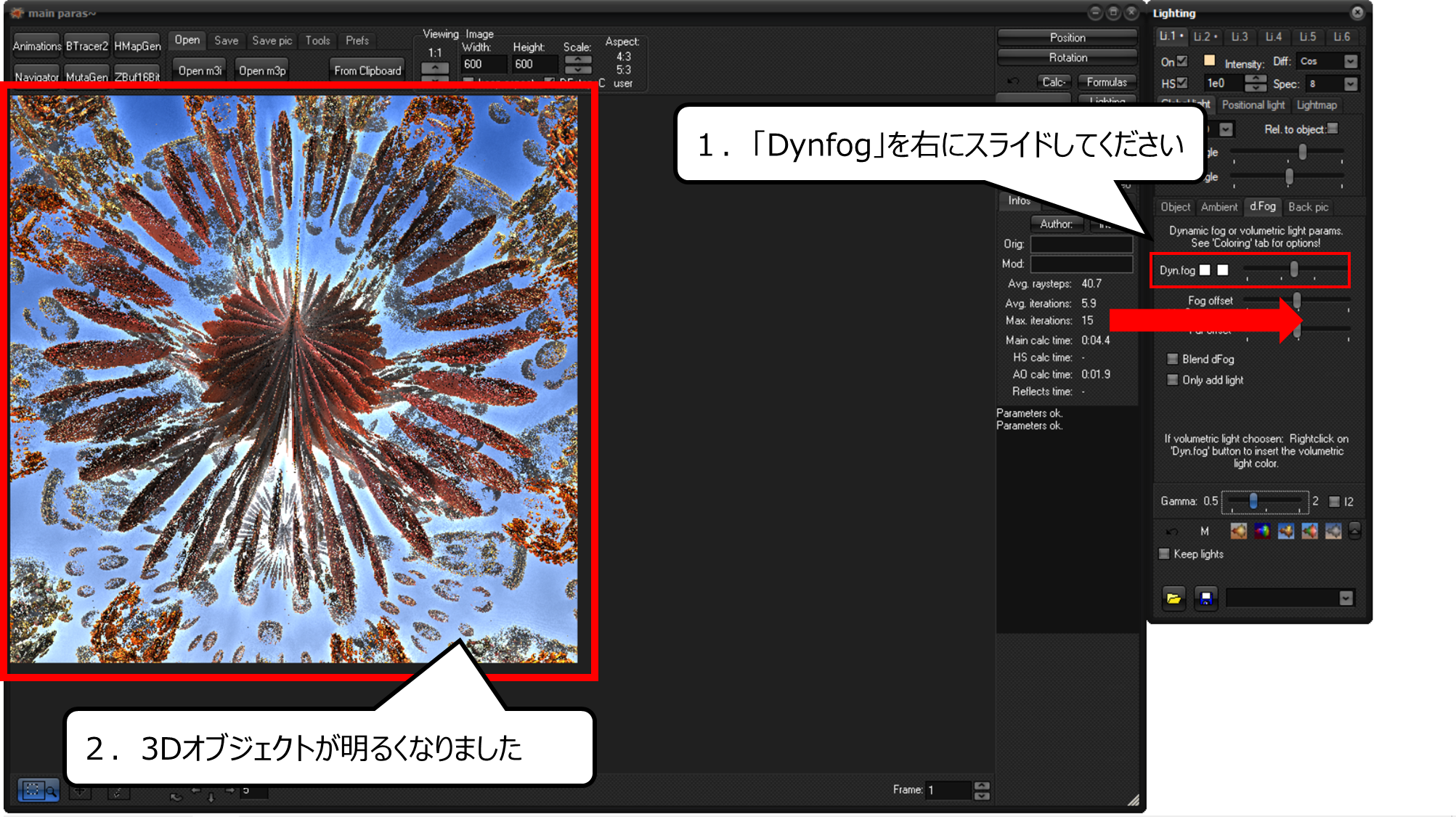Switch to the Object tab
The image size is (1456, 817).
click(x=1175, y=207)
